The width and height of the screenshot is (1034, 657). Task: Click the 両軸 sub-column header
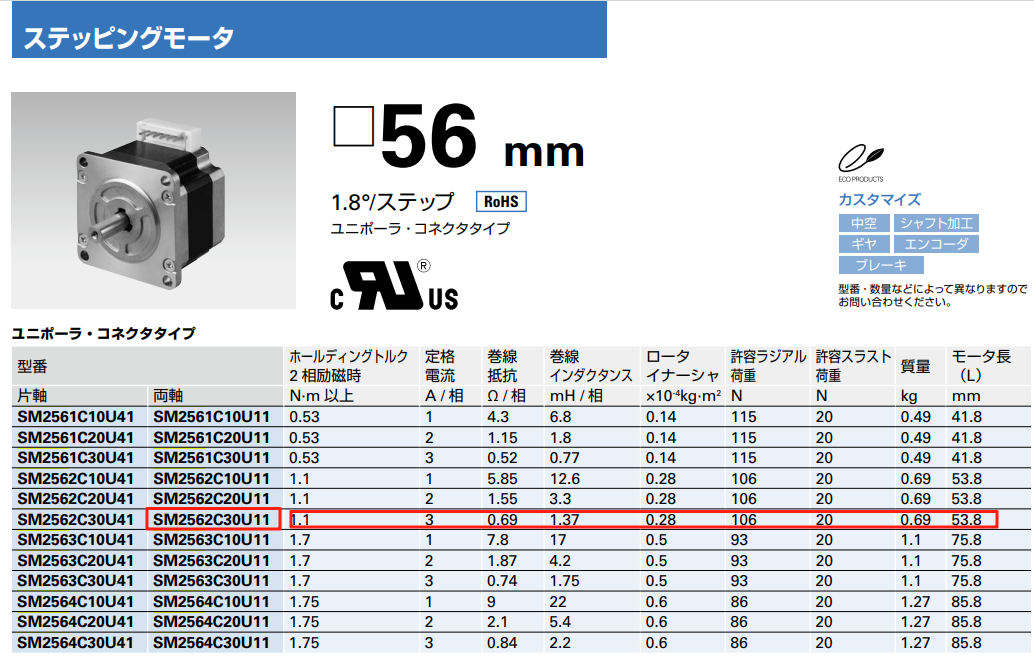[169, 395]
